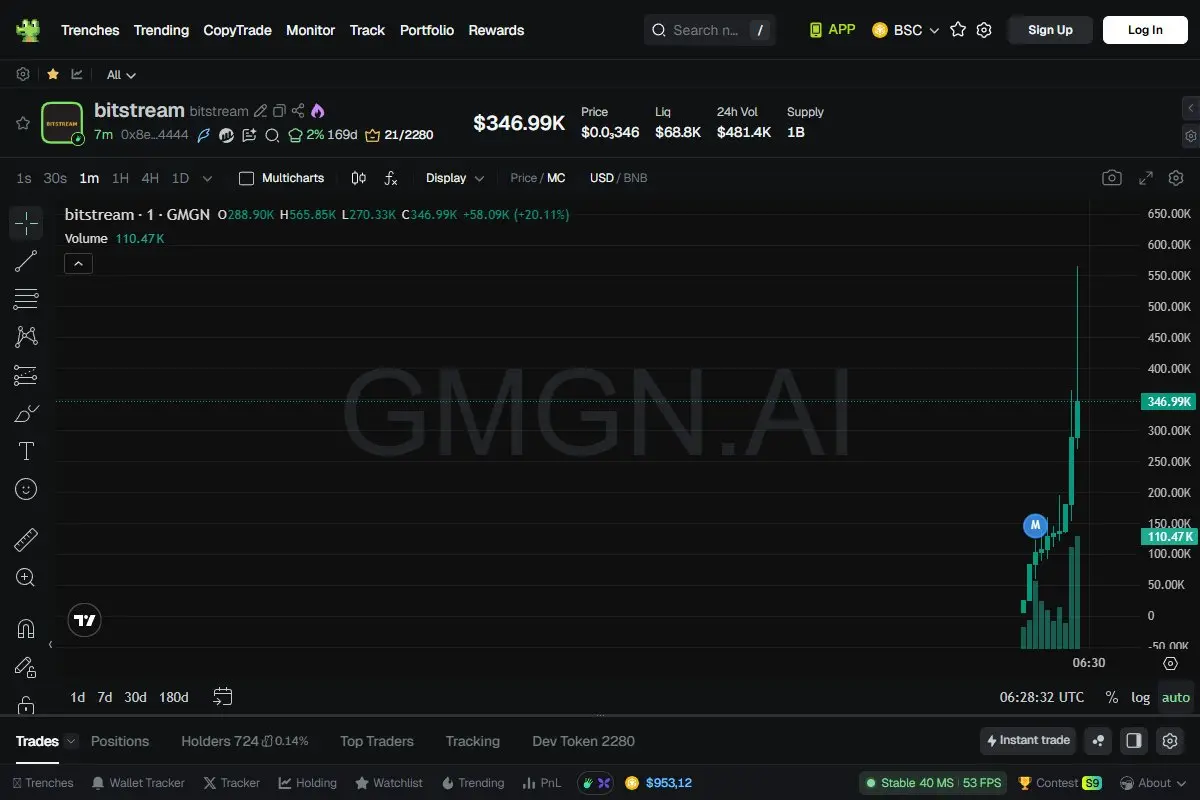Open the Display dropdown

click(455, 178)
